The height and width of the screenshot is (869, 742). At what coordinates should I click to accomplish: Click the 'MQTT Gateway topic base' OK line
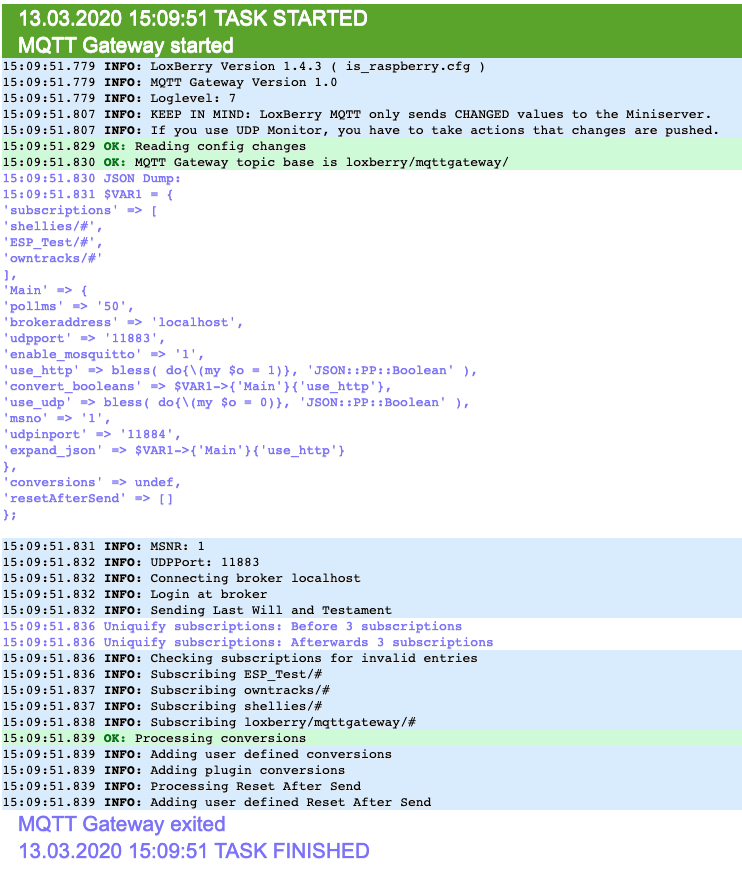point(372,162)
